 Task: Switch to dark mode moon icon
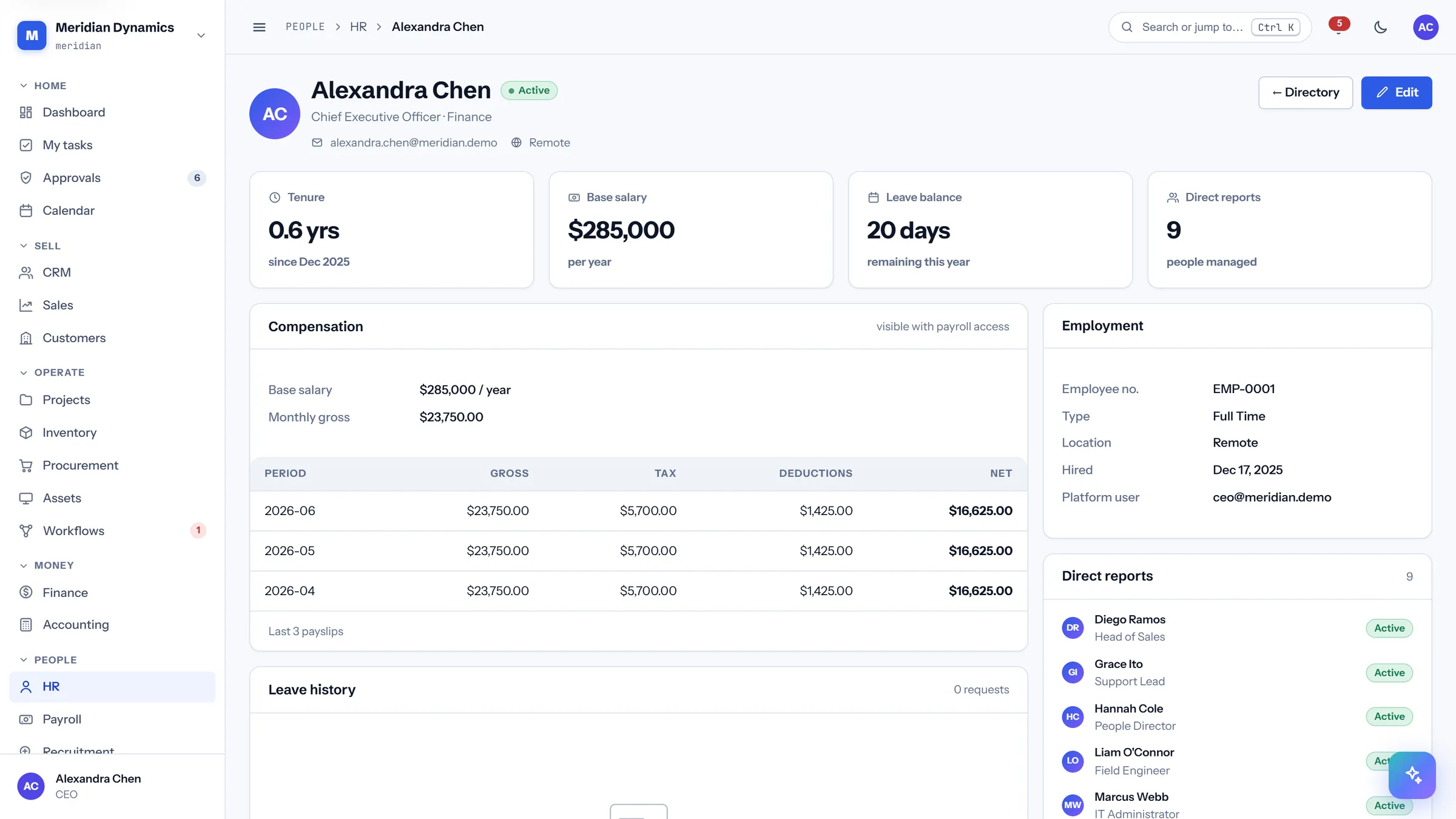1381,27
